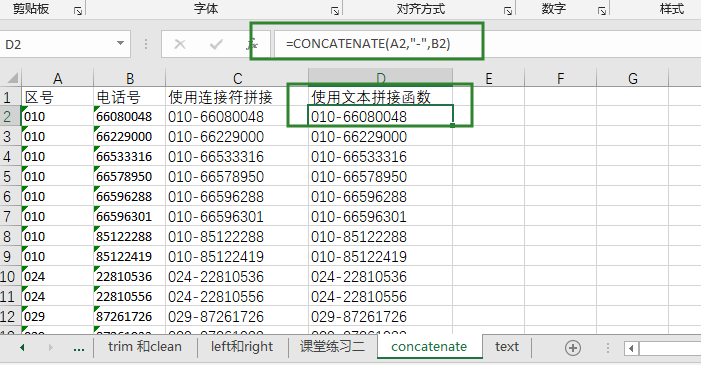This screenshot has width=701, height=365.
Task: Select cell D11 containing 024-22810556
Action: pos(381,296)
